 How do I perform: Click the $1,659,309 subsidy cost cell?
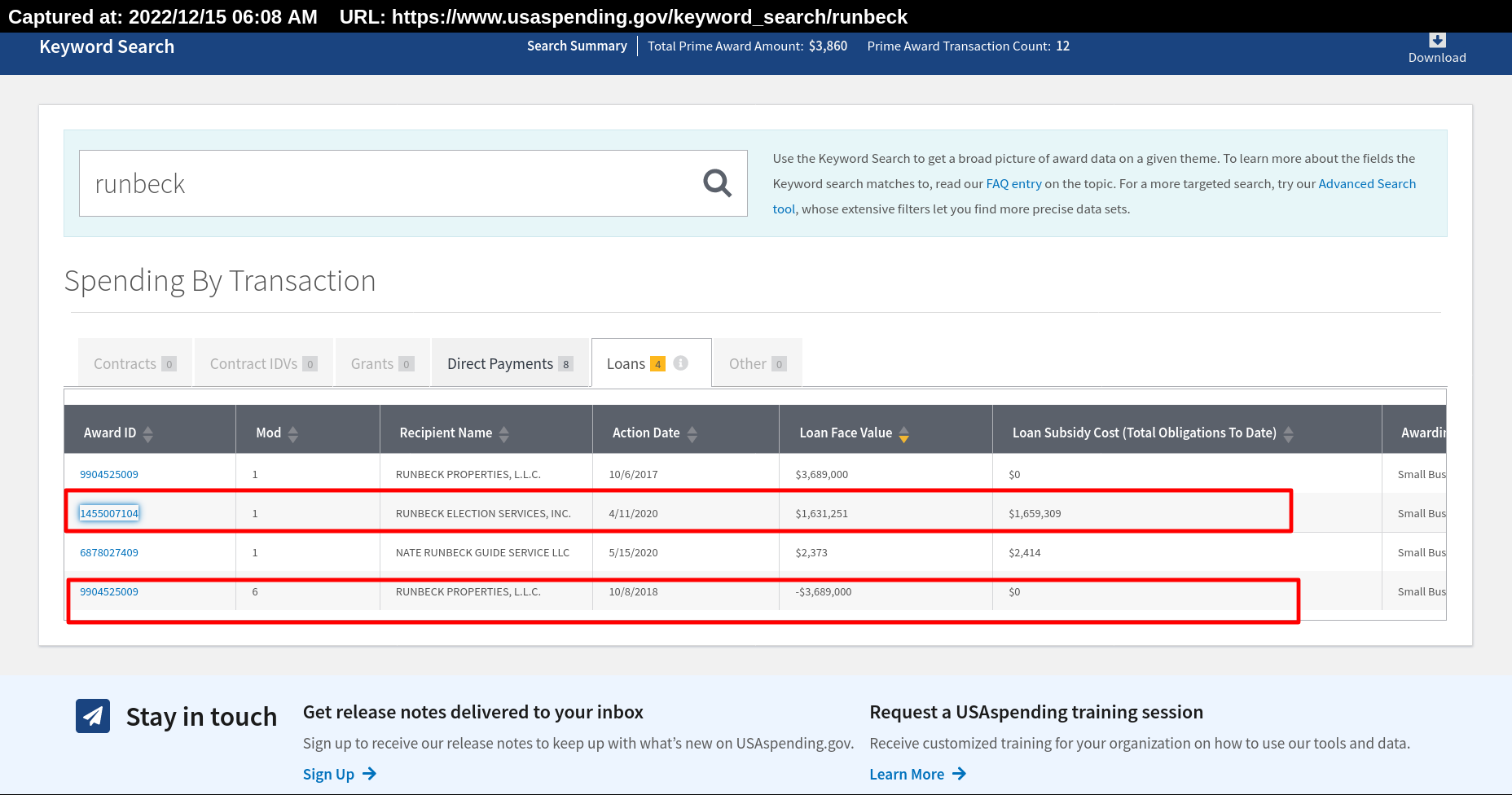(x=1035, y=513)
